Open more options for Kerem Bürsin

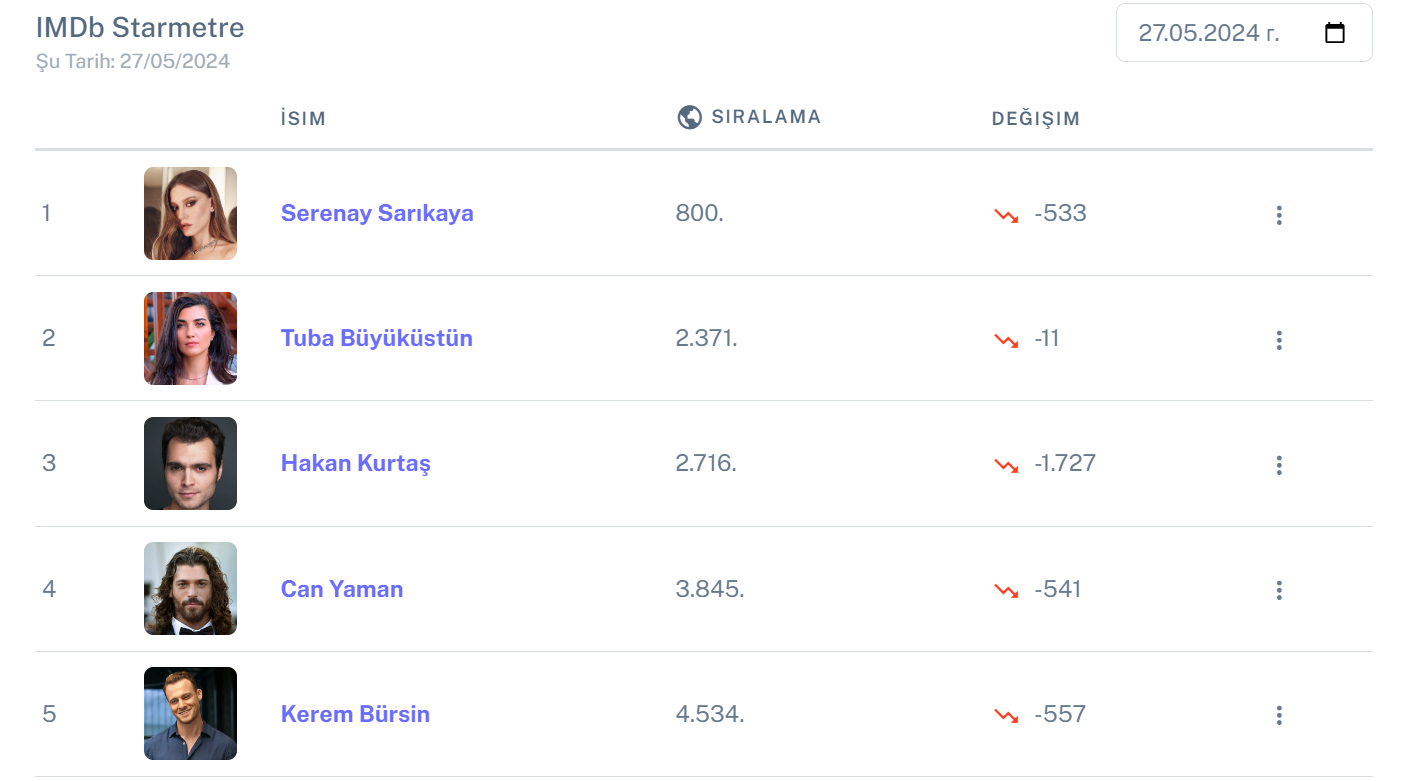tap(1278, 715)
